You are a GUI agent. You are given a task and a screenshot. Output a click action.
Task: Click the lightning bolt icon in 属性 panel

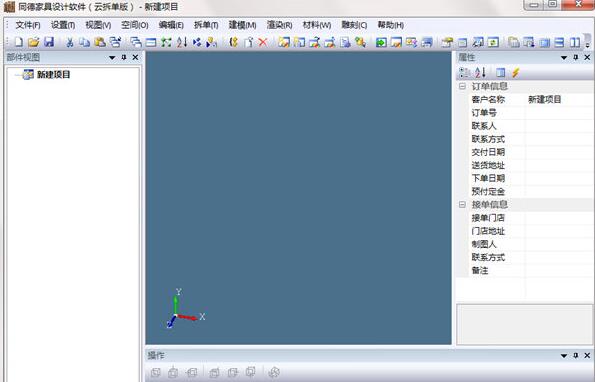tap(515, 72)
